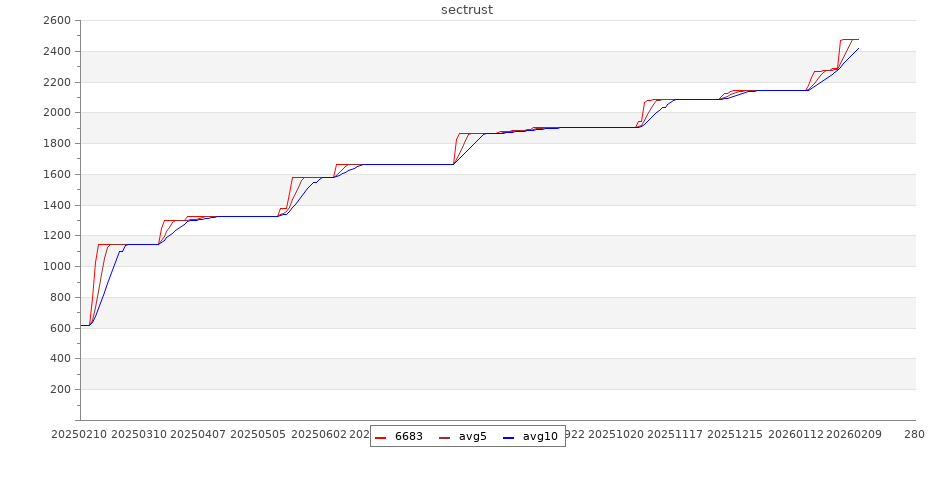935x500 pixels.
Task: Click the 2600 y-axis value label
Action: point(57,21)
